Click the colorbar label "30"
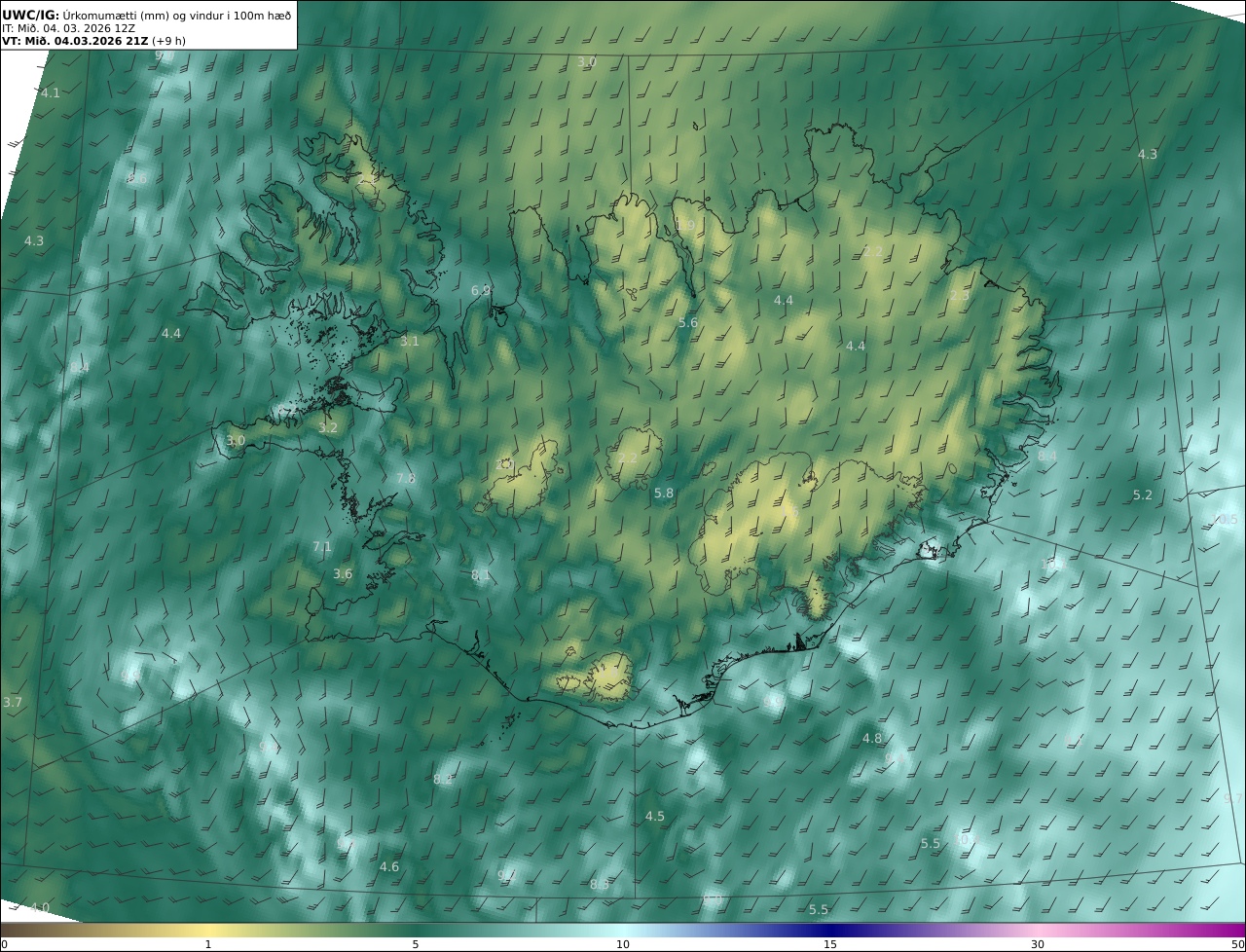This screenshot has width=1246, height=952. (x=1038, y=944)
